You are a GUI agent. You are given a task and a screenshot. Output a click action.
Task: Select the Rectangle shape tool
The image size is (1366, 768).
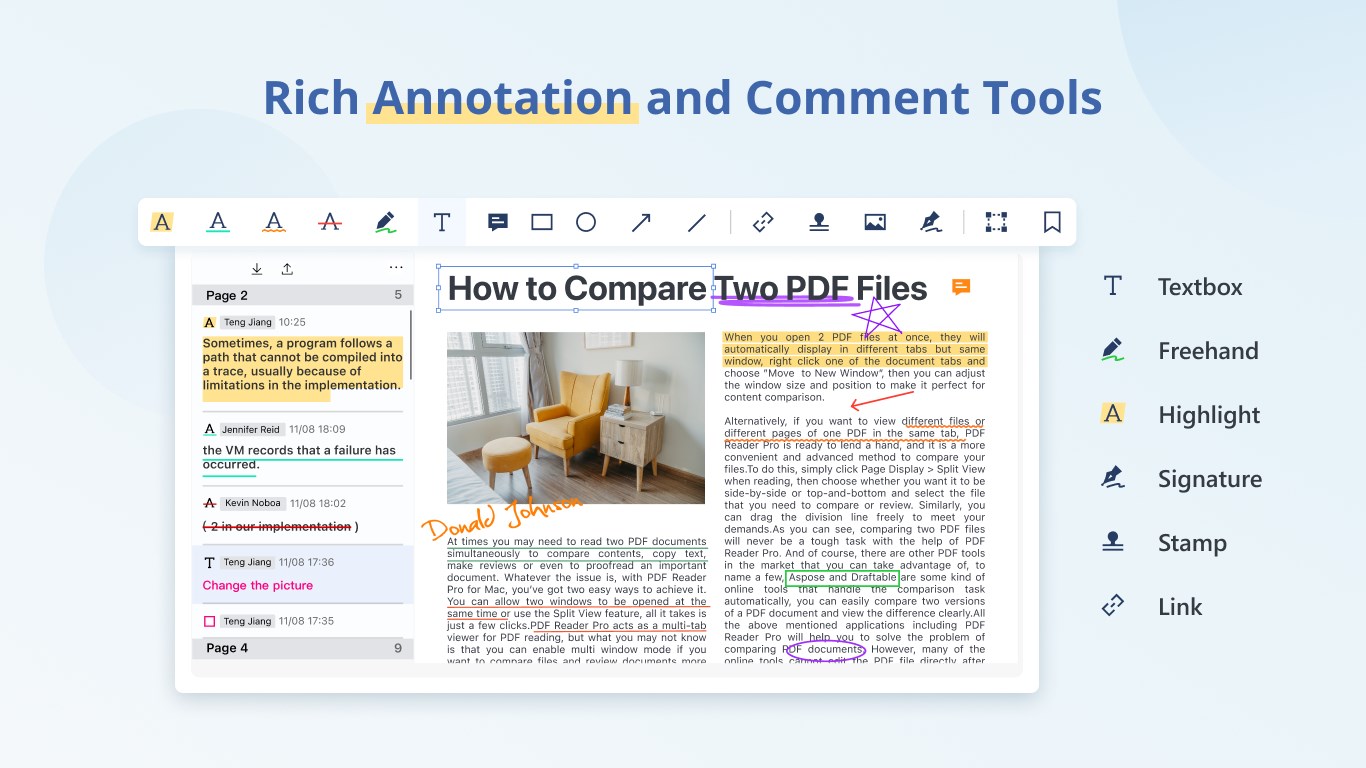coord(542,222)
